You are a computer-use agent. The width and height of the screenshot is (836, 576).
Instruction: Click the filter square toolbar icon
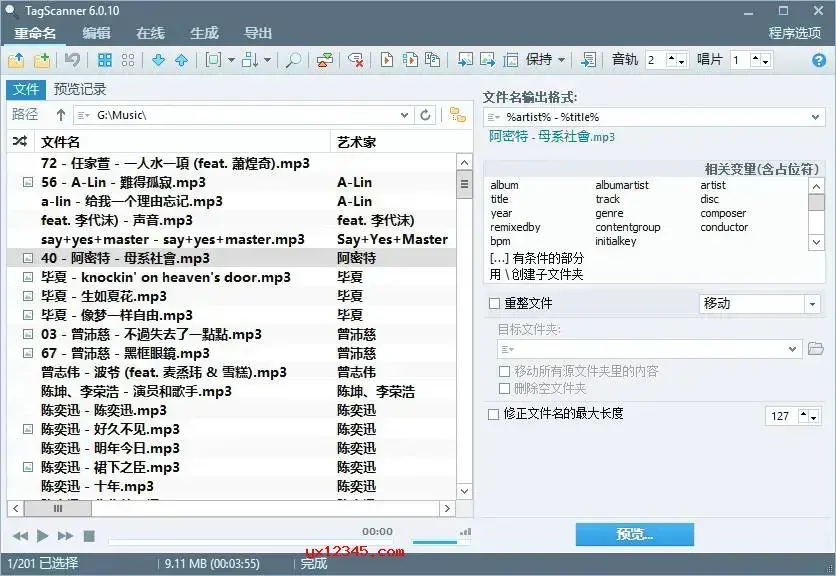click(213, 60)
